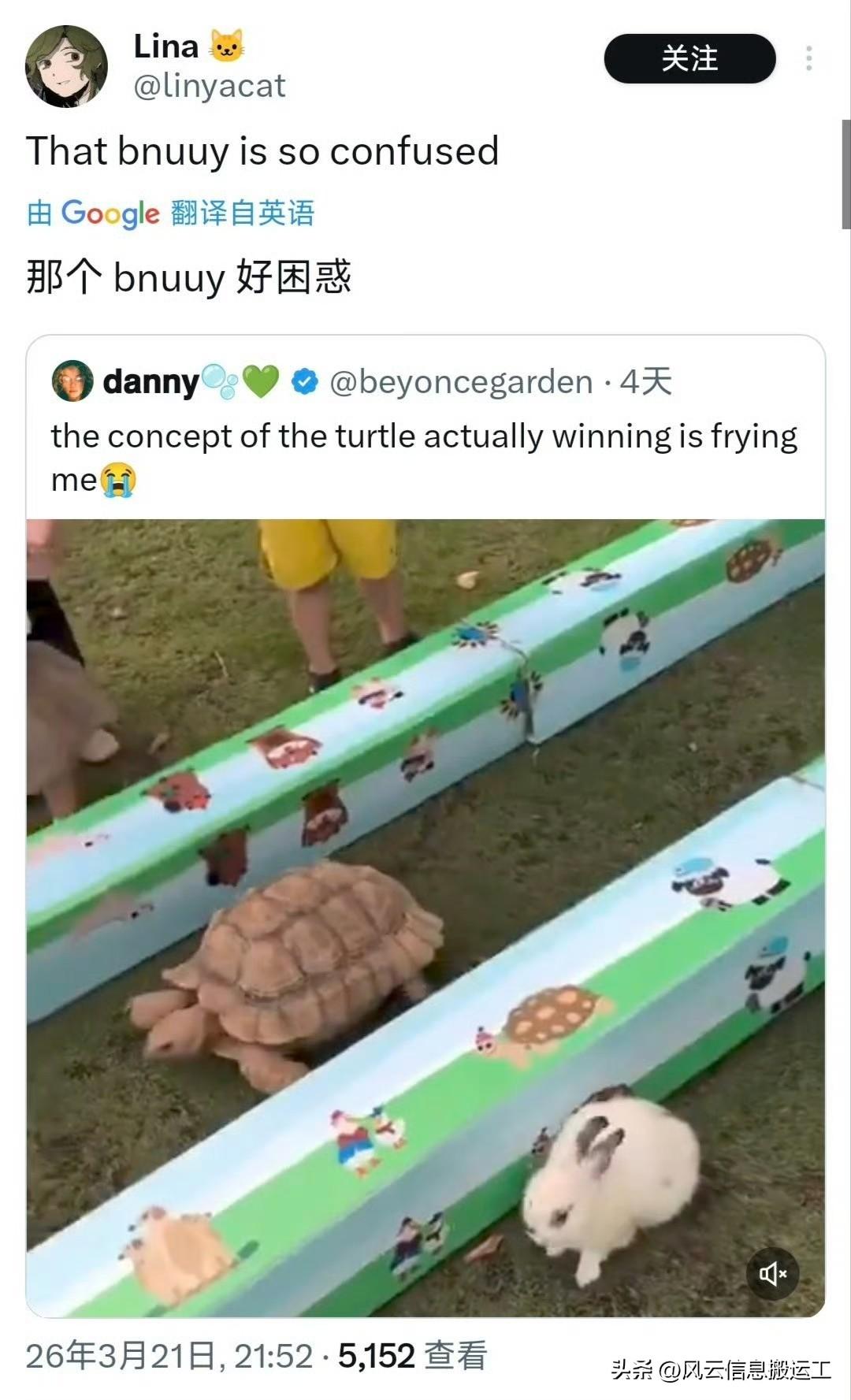Open the @beyoncegarden handle link
The image size is (851, 1400).
click(461, 382)
